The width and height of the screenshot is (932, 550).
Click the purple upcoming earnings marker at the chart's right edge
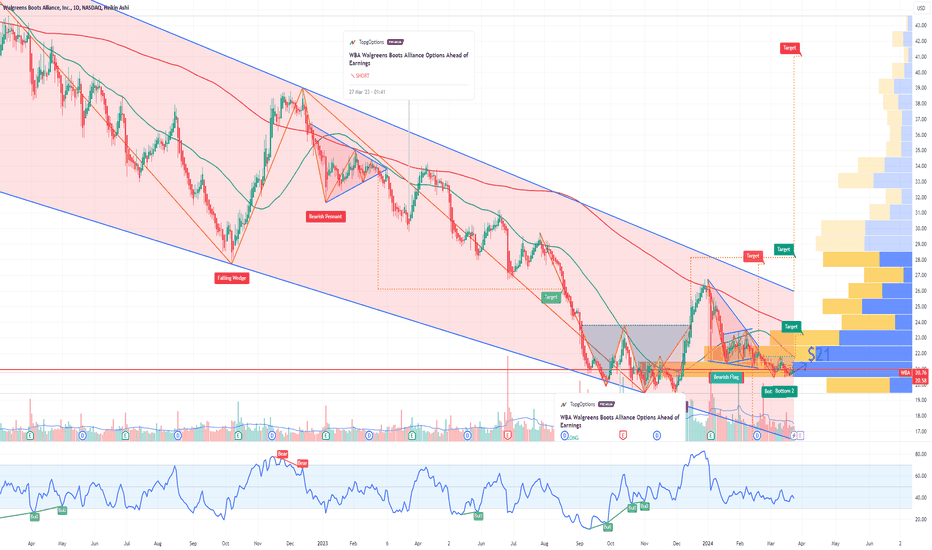(x=801, y=436)
